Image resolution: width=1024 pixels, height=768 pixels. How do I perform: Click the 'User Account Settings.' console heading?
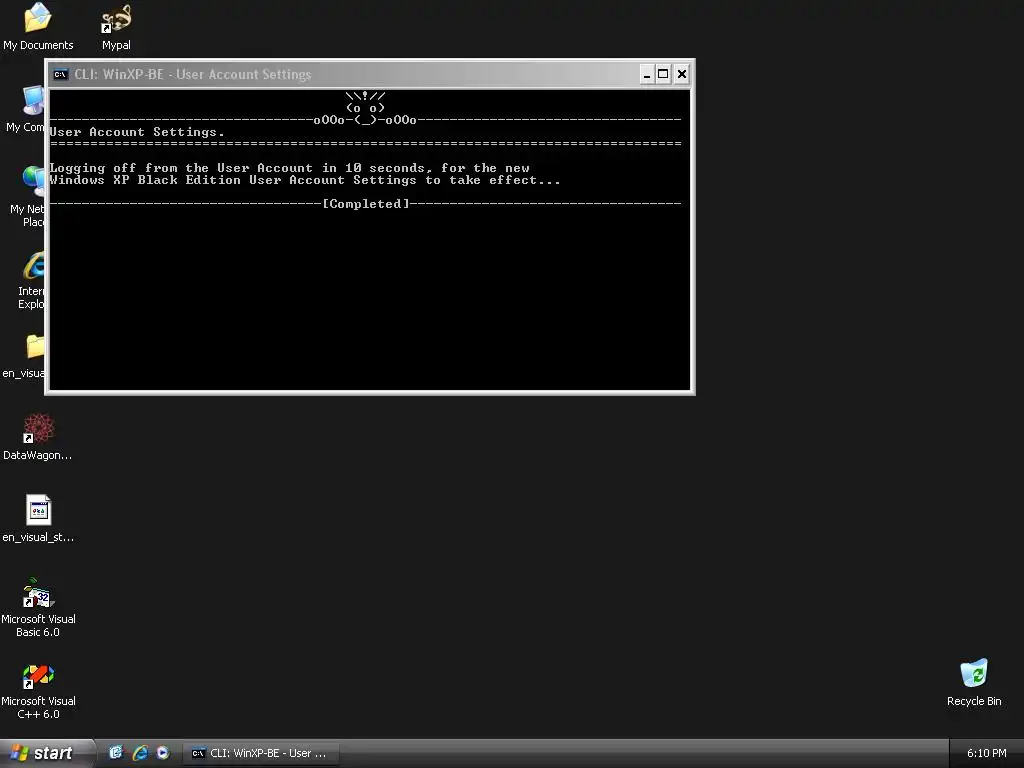(137, 132)
